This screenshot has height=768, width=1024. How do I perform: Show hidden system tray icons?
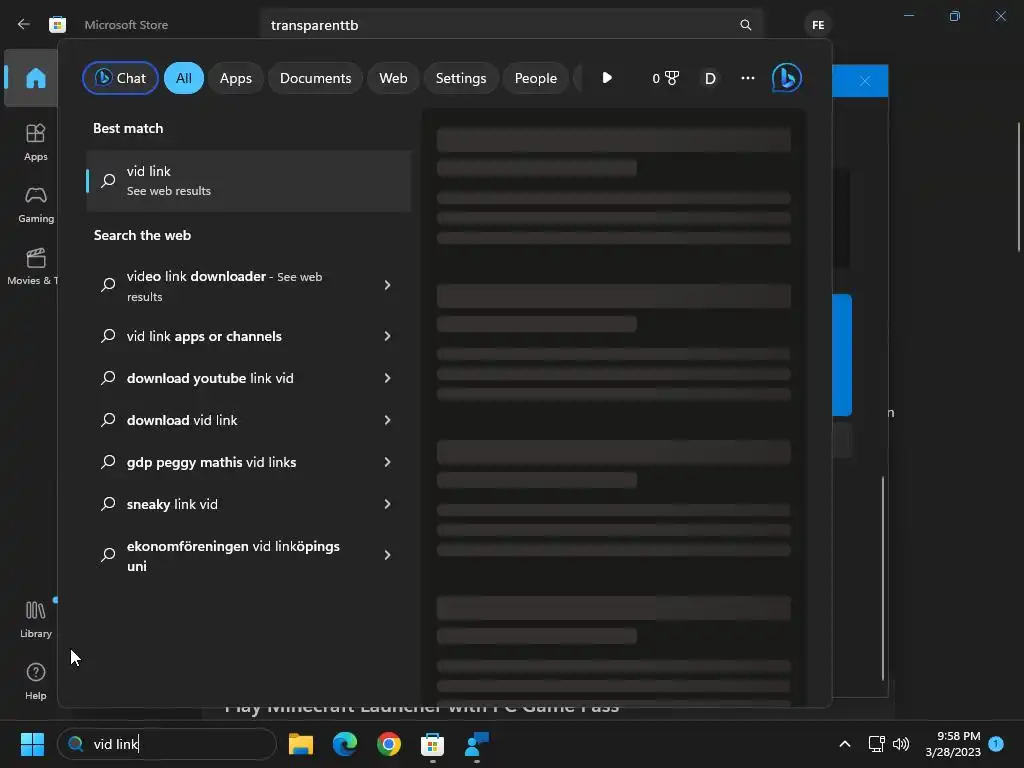[844, 744]
